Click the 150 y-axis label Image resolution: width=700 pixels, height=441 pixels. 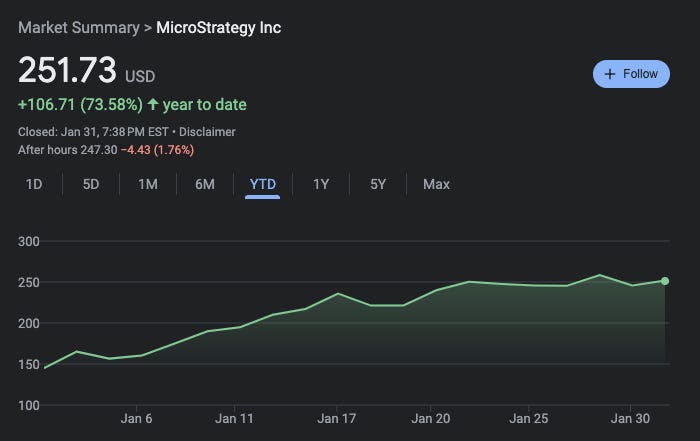[29, 364]
